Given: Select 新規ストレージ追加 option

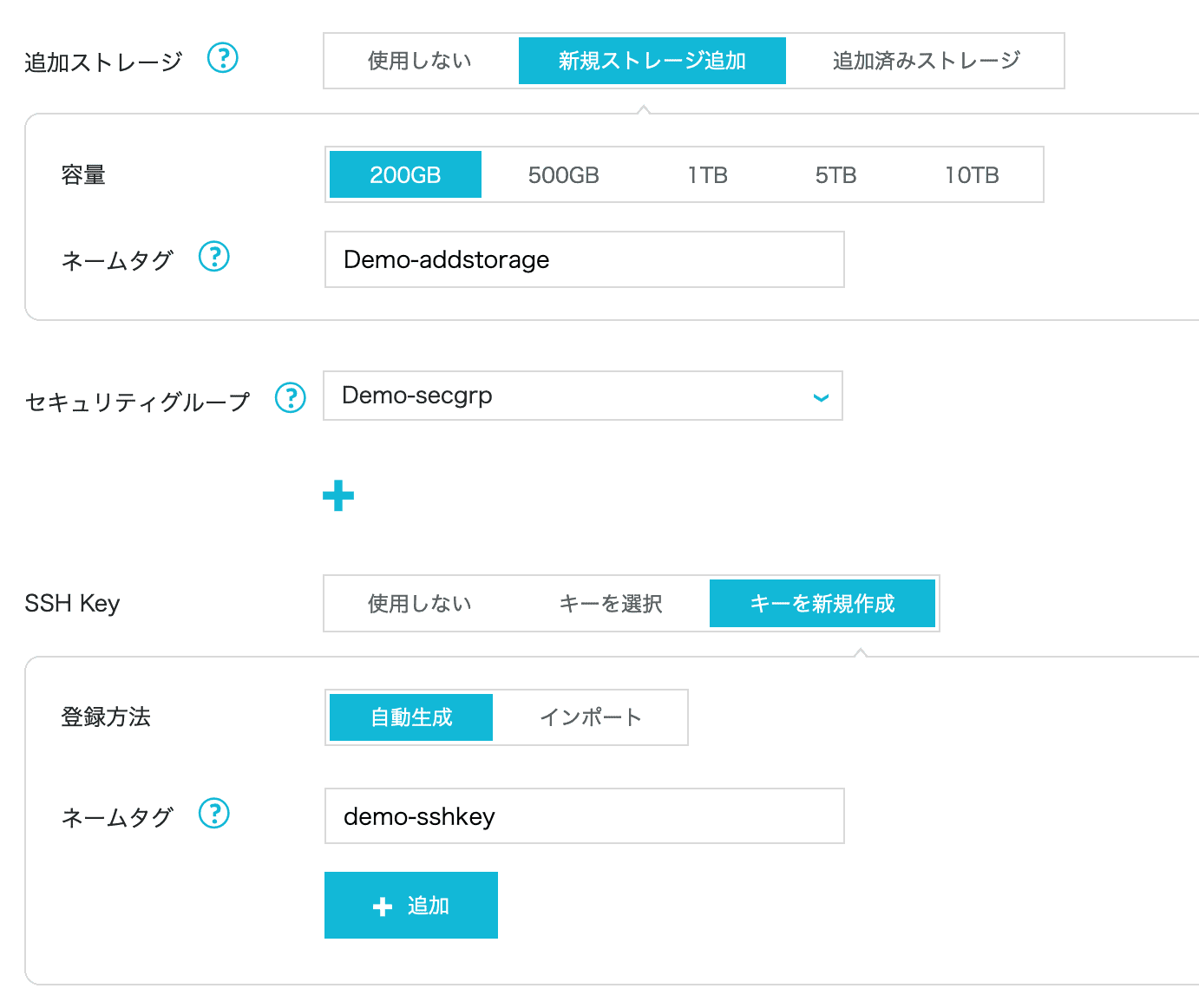Looking at the screenshot, I should 652,61.
